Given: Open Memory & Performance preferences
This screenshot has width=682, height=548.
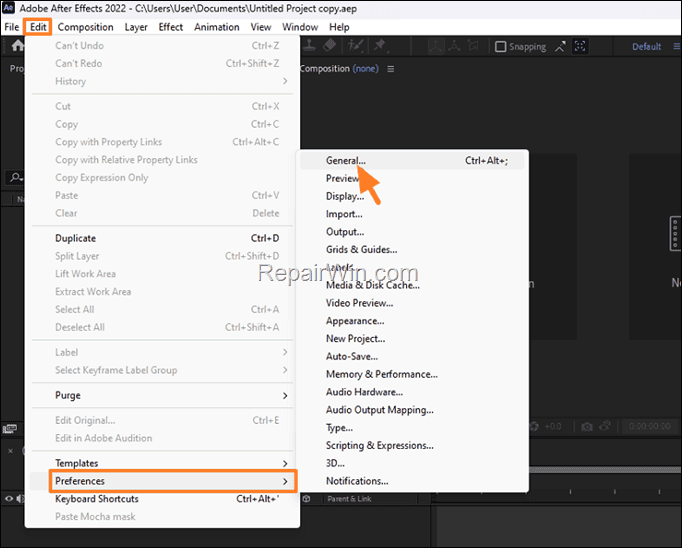Looking at the screenshot, I should (412, 374).
